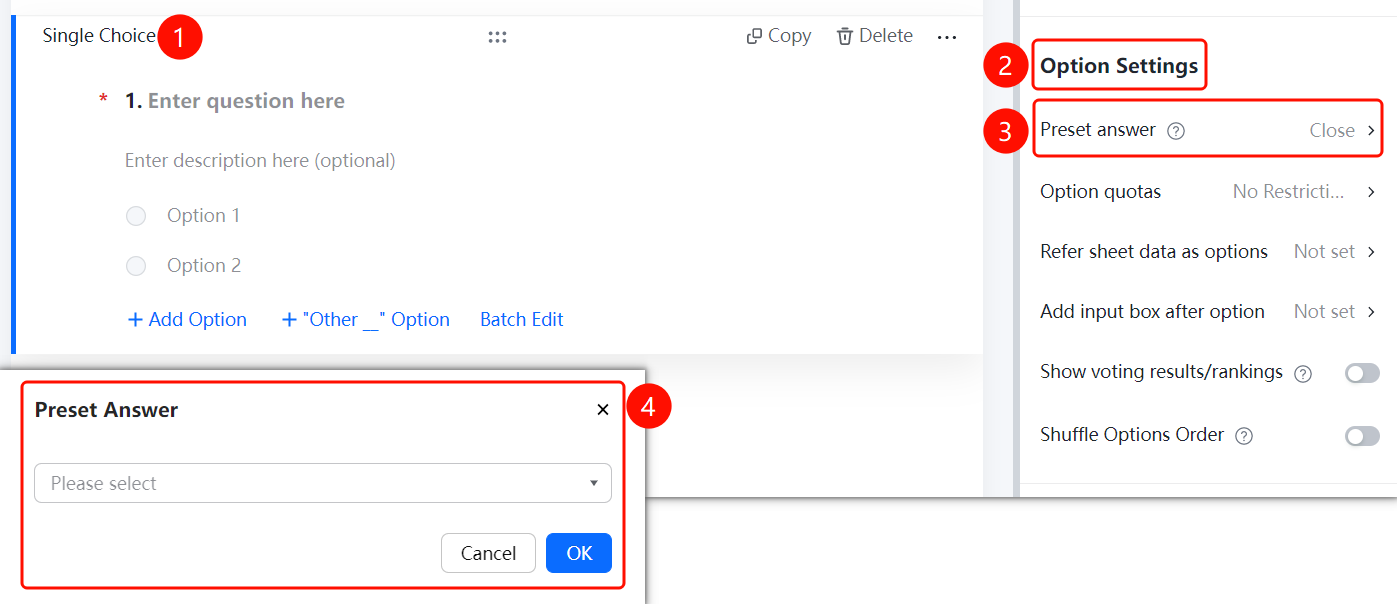
Task: Cancel the Preset Answer dialog
Action: pyautogui.click(x=488, y=553)
